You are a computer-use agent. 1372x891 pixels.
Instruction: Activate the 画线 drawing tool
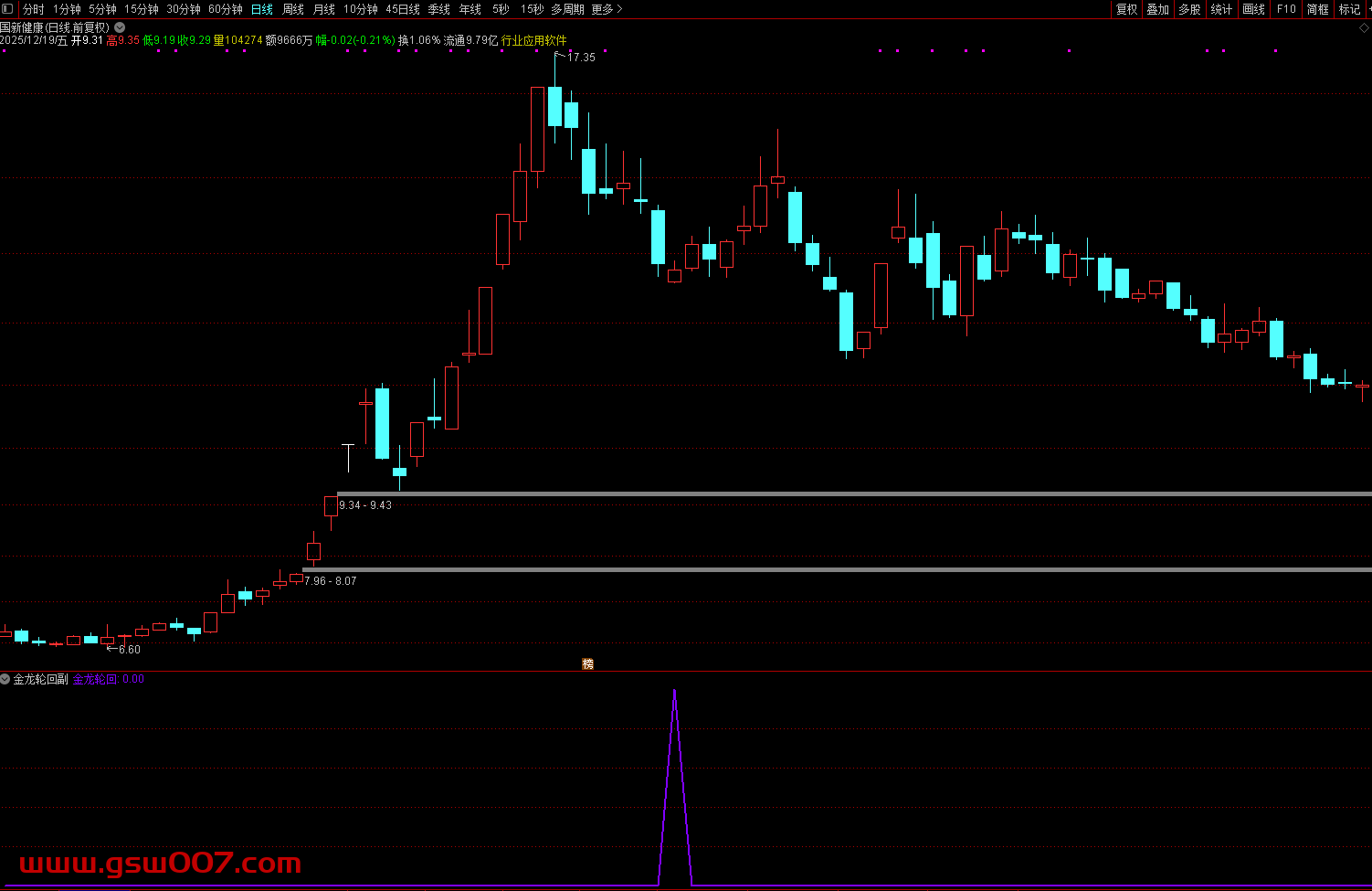click(1254, 9)
